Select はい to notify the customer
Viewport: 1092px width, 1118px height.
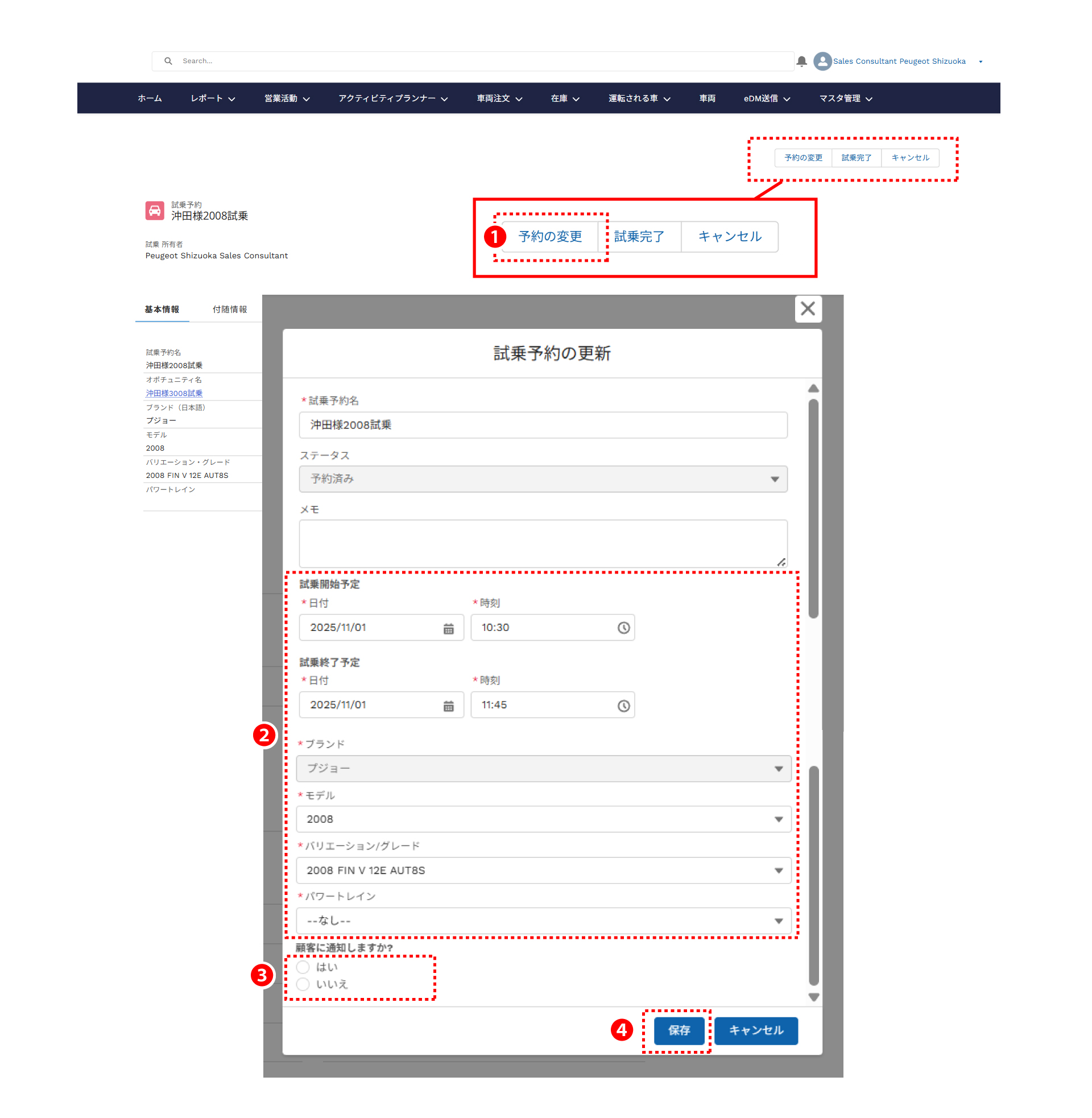303,967
